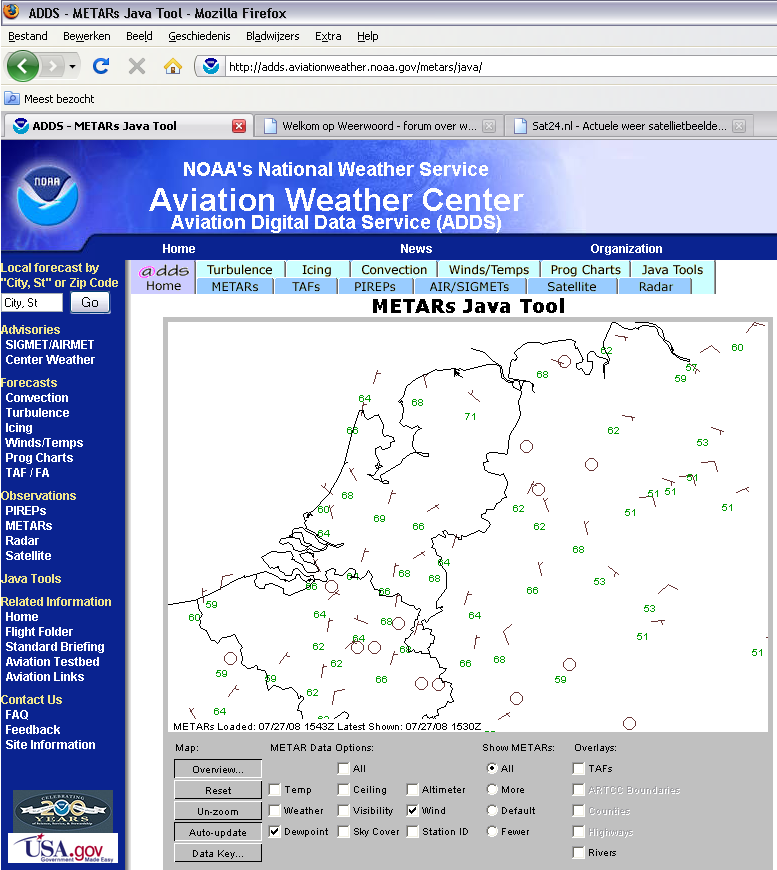777x870 pixels.
Task: Open the Flight Folder sidebar link
Action: (39, 631)
